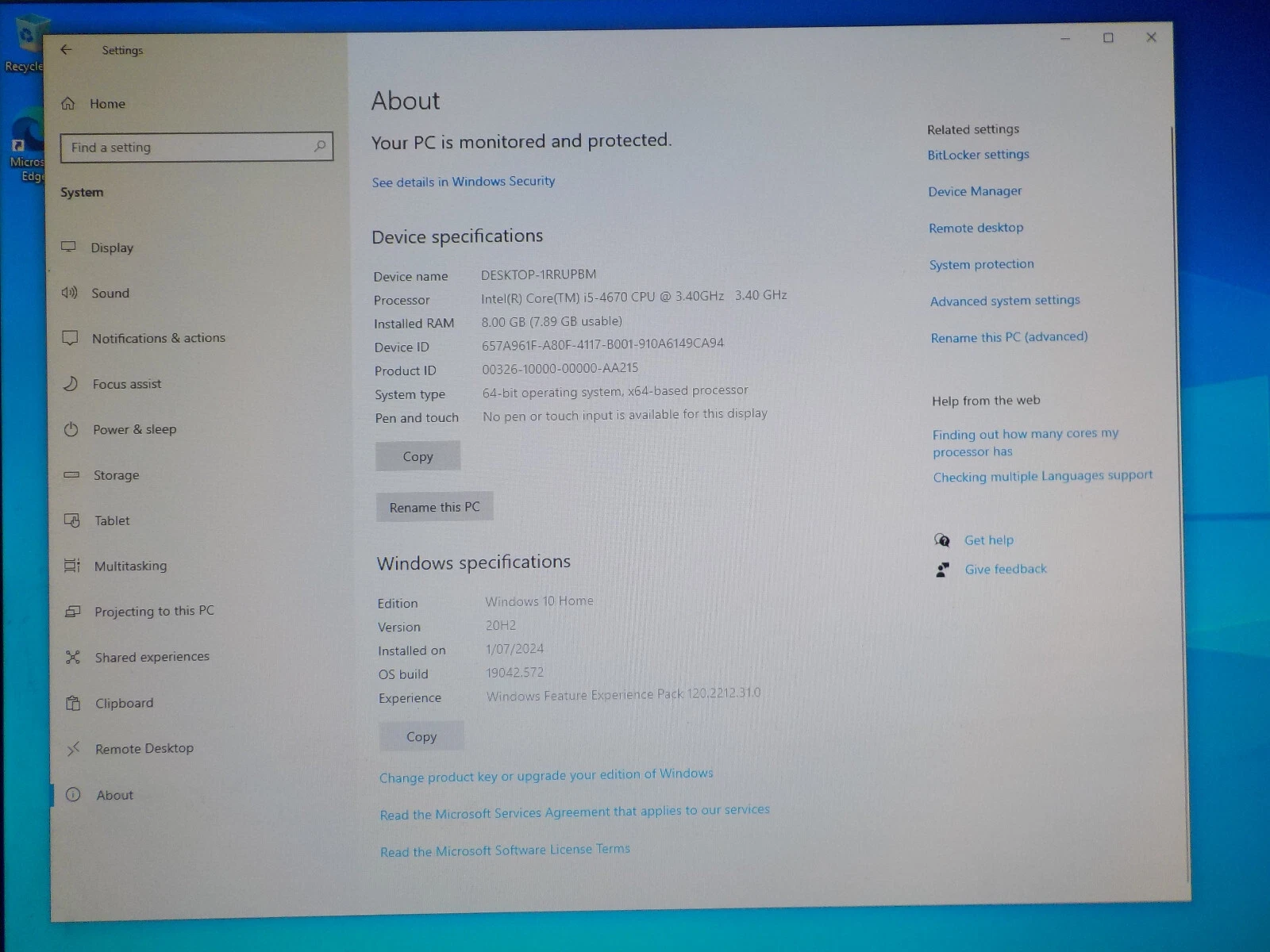Click the Shared experiences icon

pos(73,657)
